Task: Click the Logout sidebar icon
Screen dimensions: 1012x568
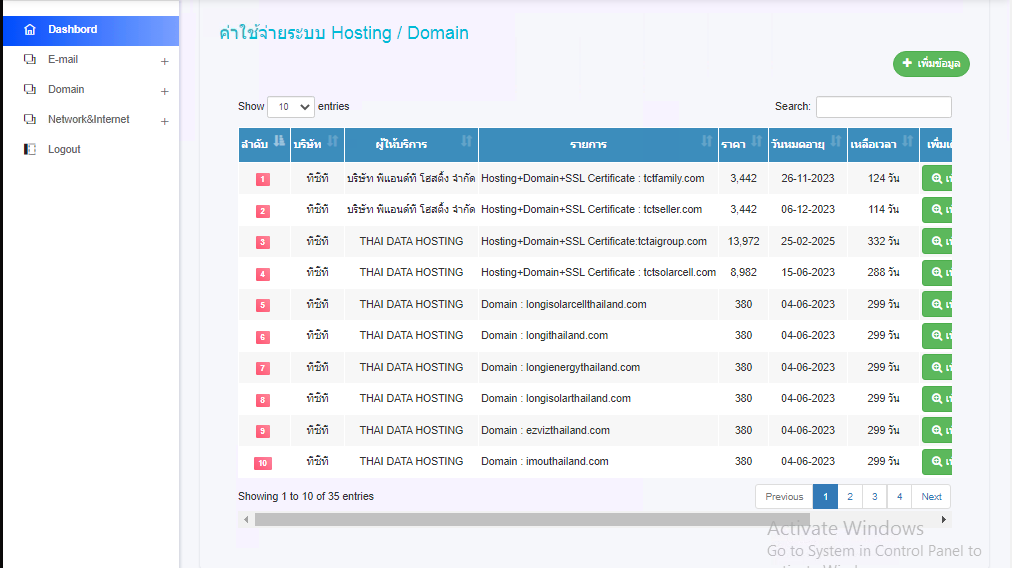Action: point(30,149)
